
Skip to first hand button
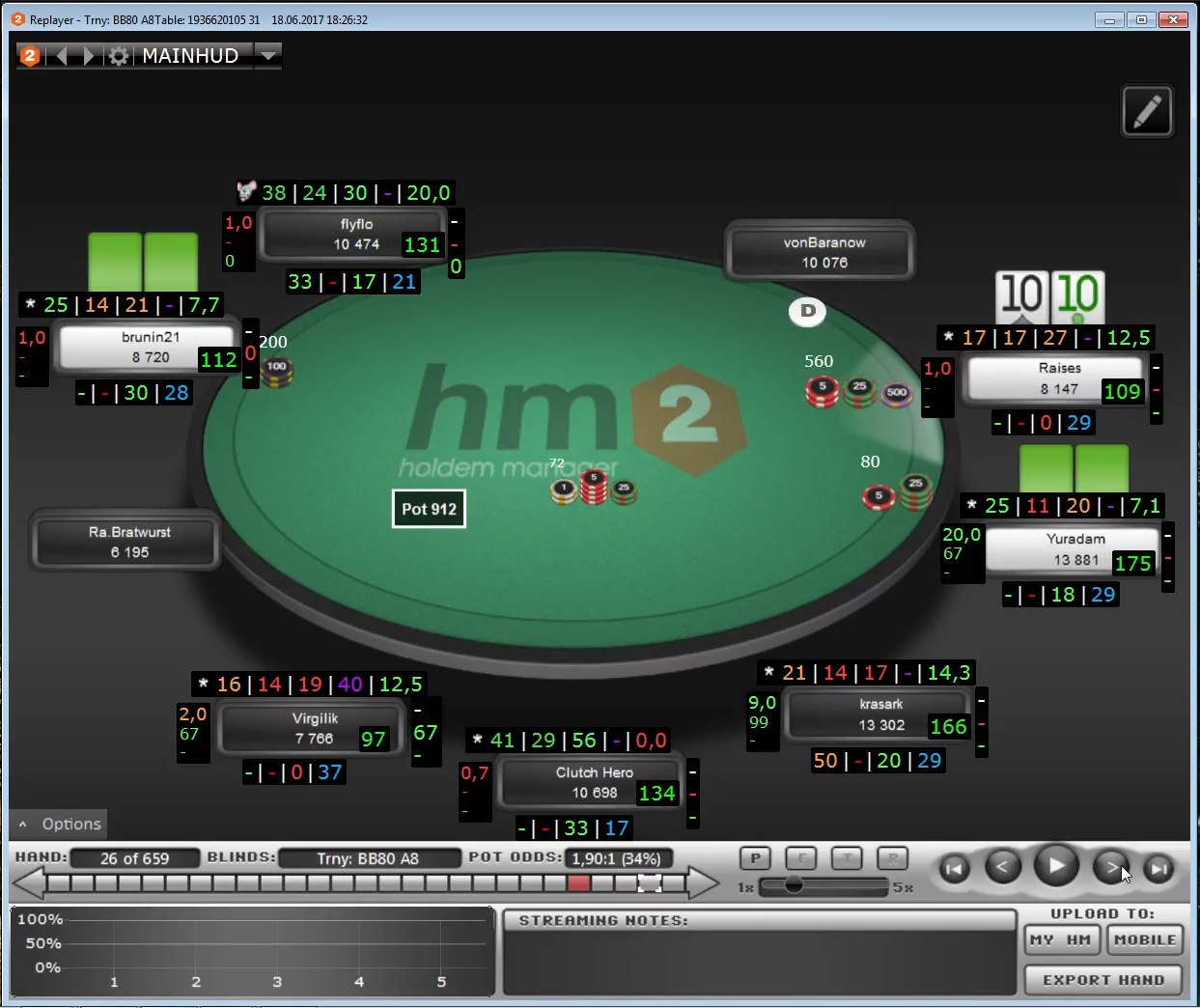(x=954, y=868)
